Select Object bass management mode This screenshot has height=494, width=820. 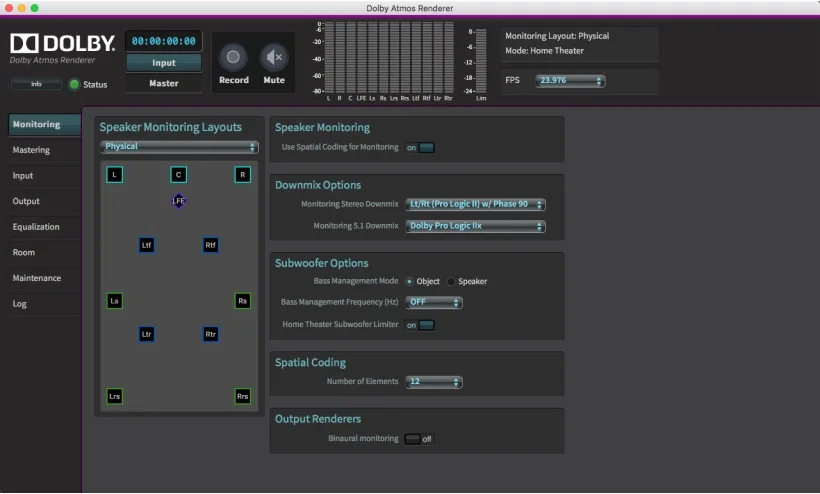coord(409,281)
